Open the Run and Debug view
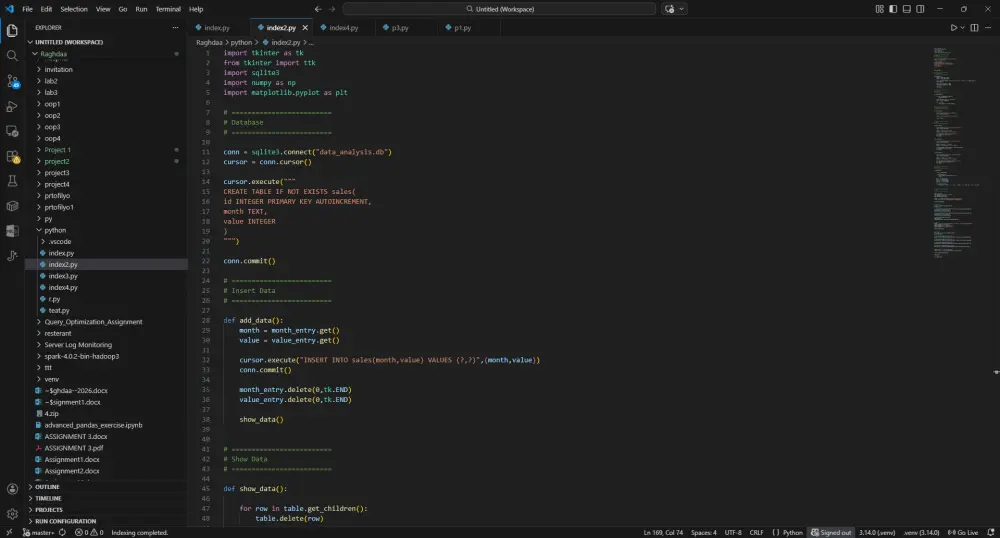This screenshot has width=1000, height=538. (x=12, y=105)
